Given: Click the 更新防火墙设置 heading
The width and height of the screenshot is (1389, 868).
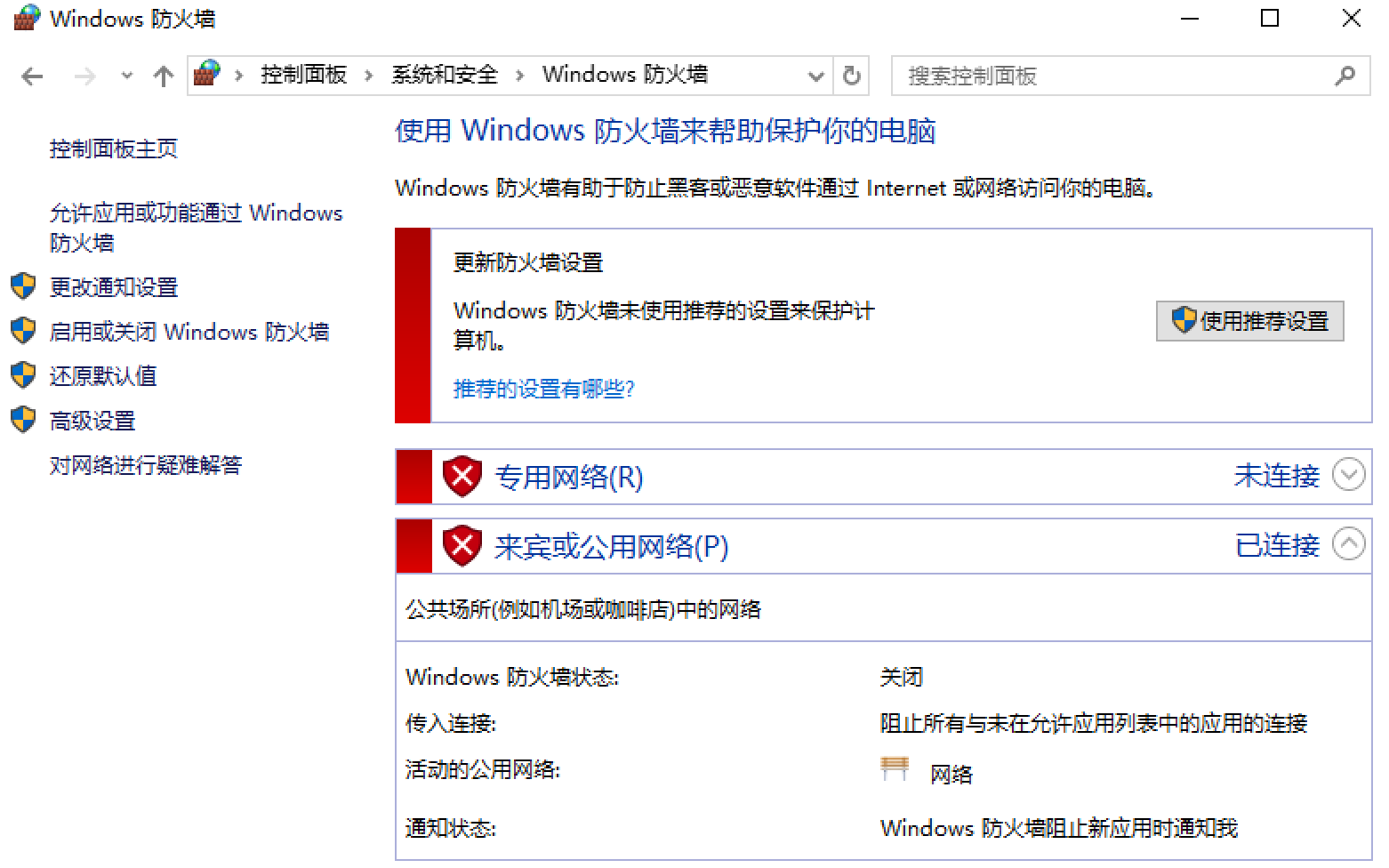Looking at the screenshot, I should pos(528,262).
